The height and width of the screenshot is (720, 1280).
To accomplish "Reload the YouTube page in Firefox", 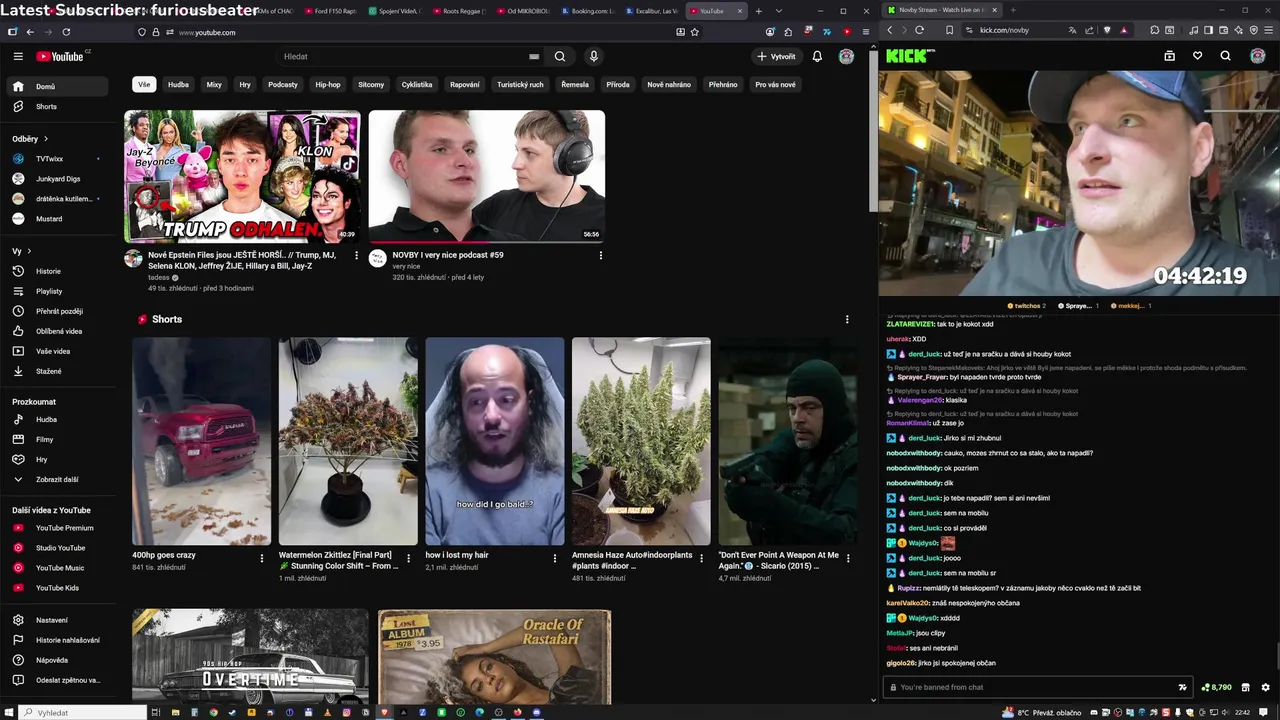I will [66, 32].
